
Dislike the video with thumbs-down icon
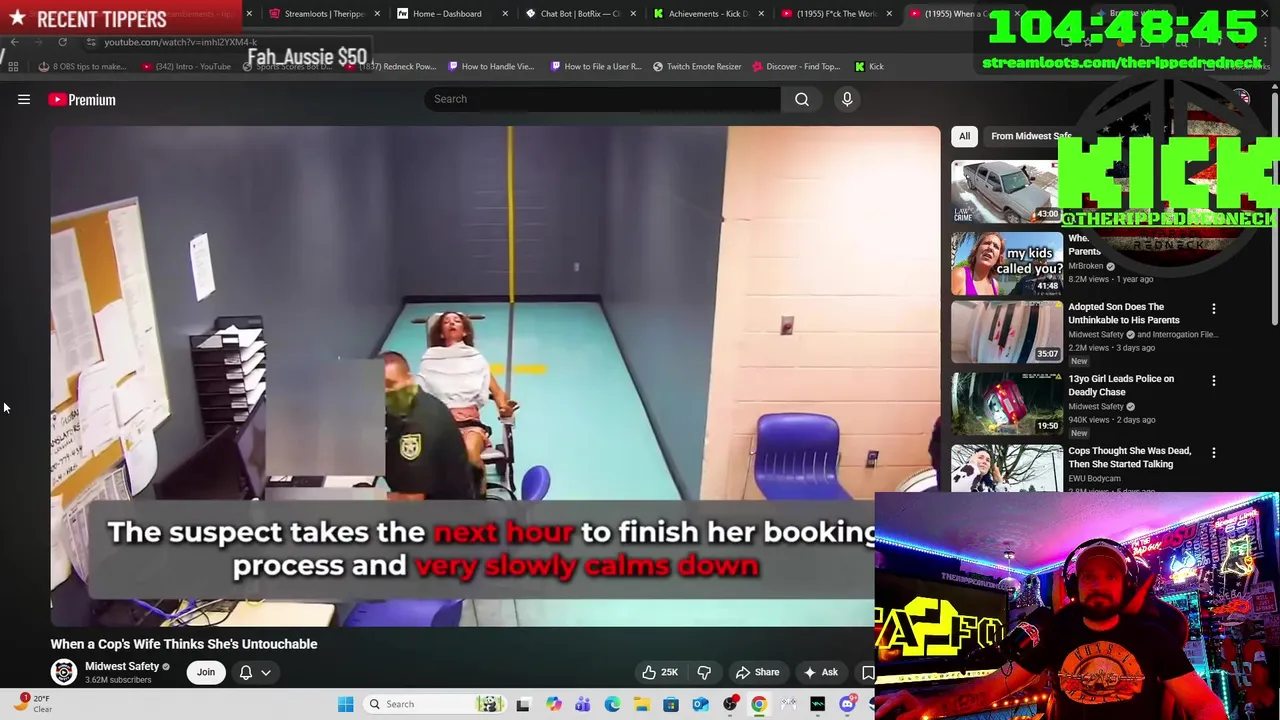[704, 672]
